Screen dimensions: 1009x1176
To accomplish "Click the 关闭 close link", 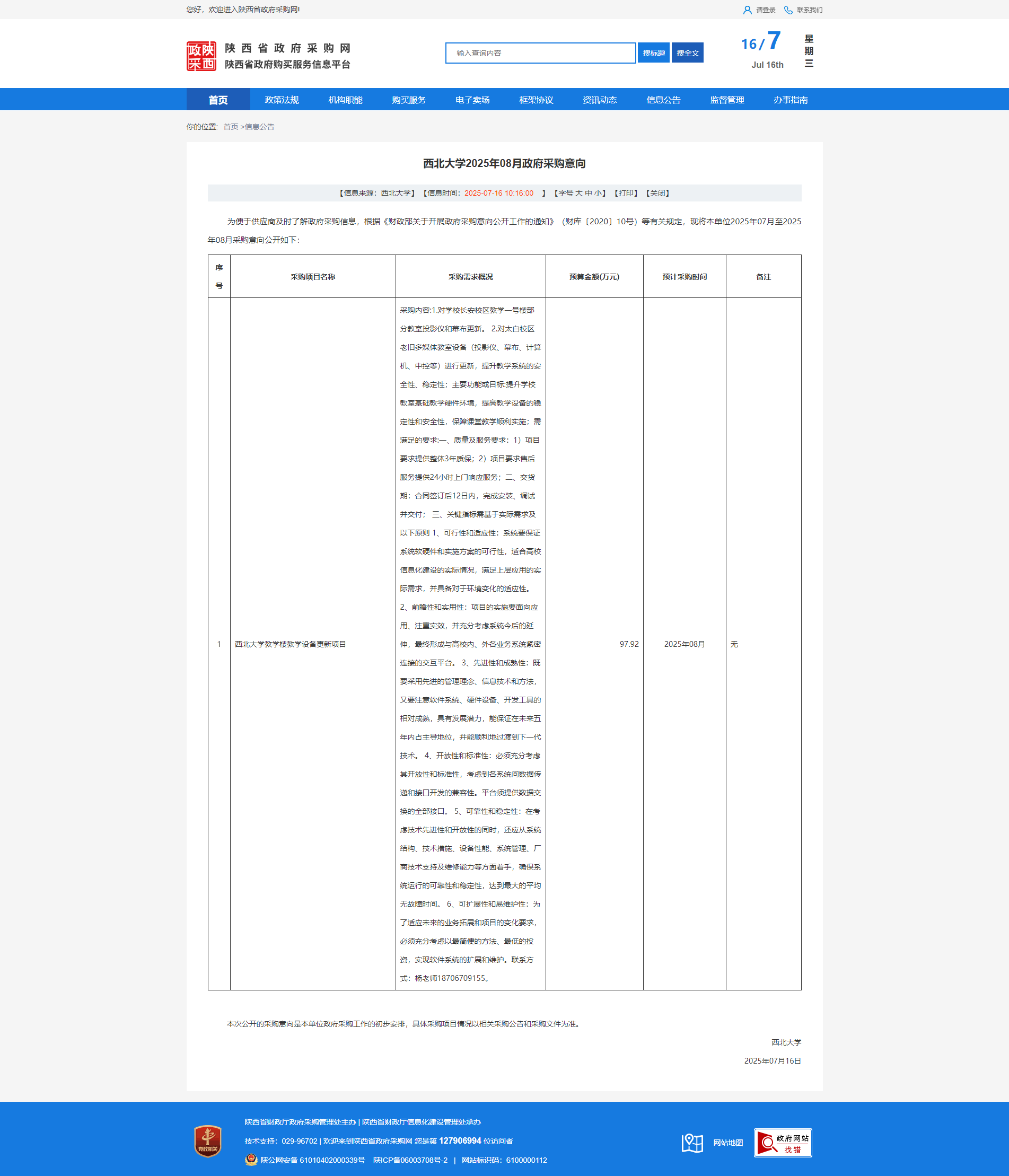I will [657, 193].
